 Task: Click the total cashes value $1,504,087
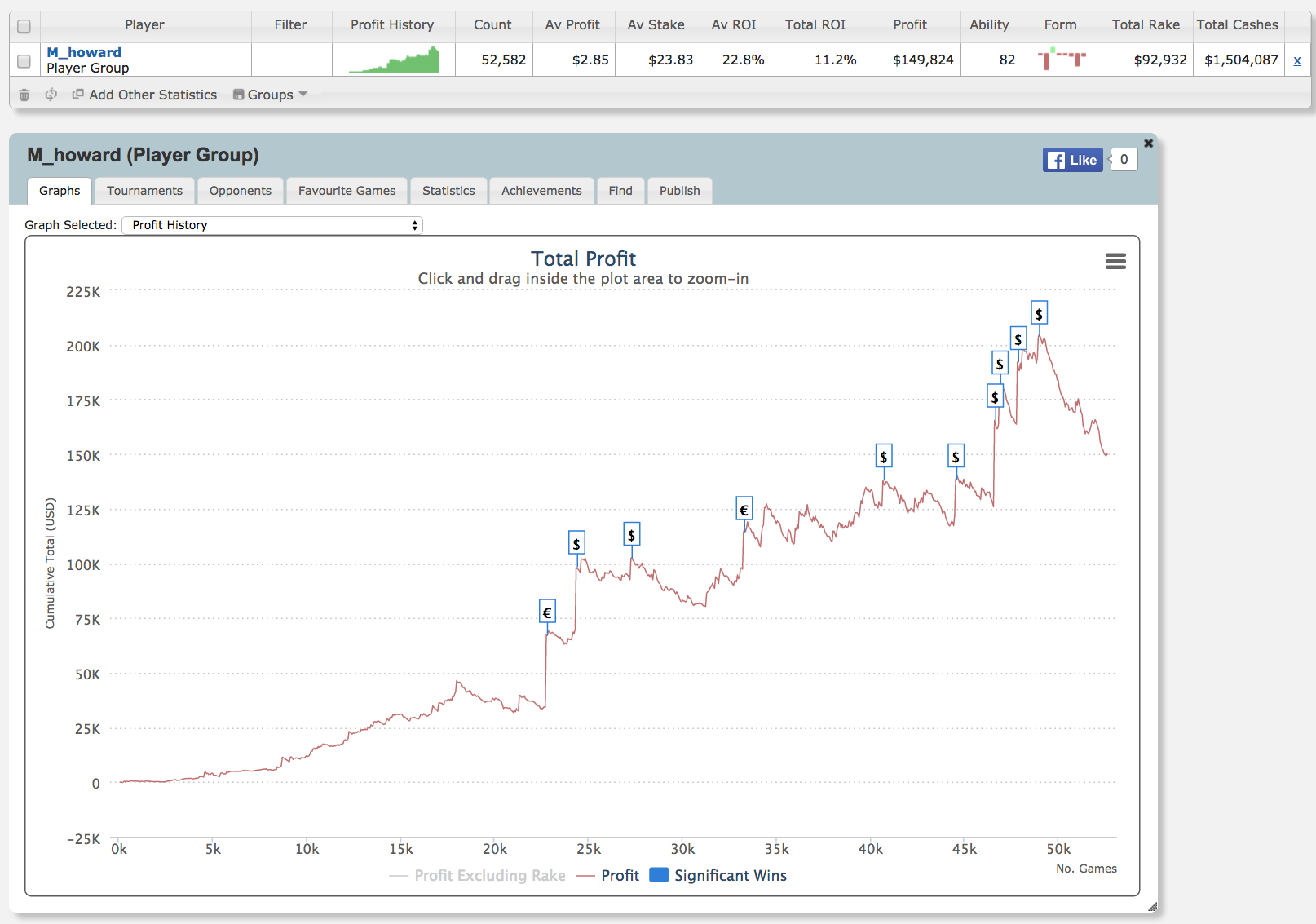click(x=1241, y=60)
